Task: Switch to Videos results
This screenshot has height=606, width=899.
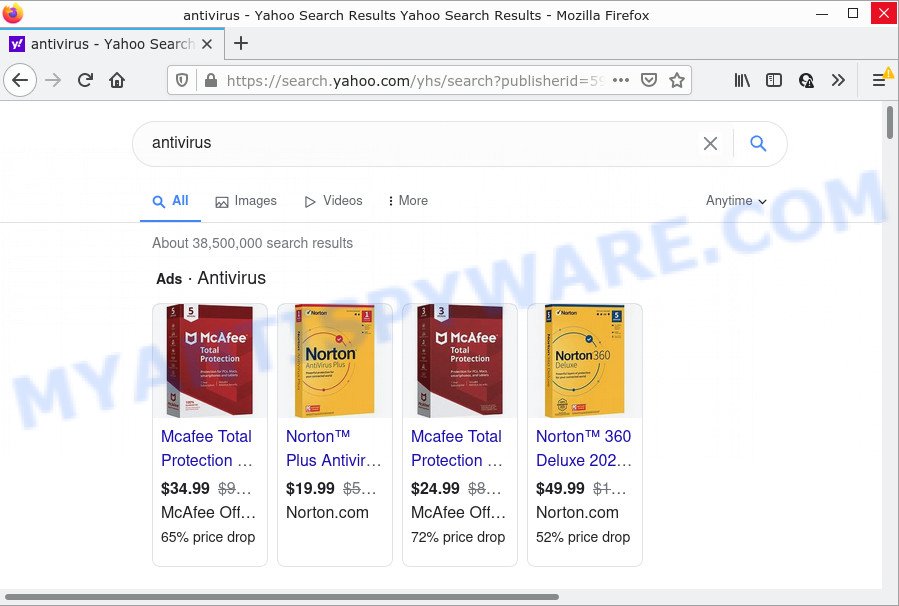Action: [x=333, y=201]
